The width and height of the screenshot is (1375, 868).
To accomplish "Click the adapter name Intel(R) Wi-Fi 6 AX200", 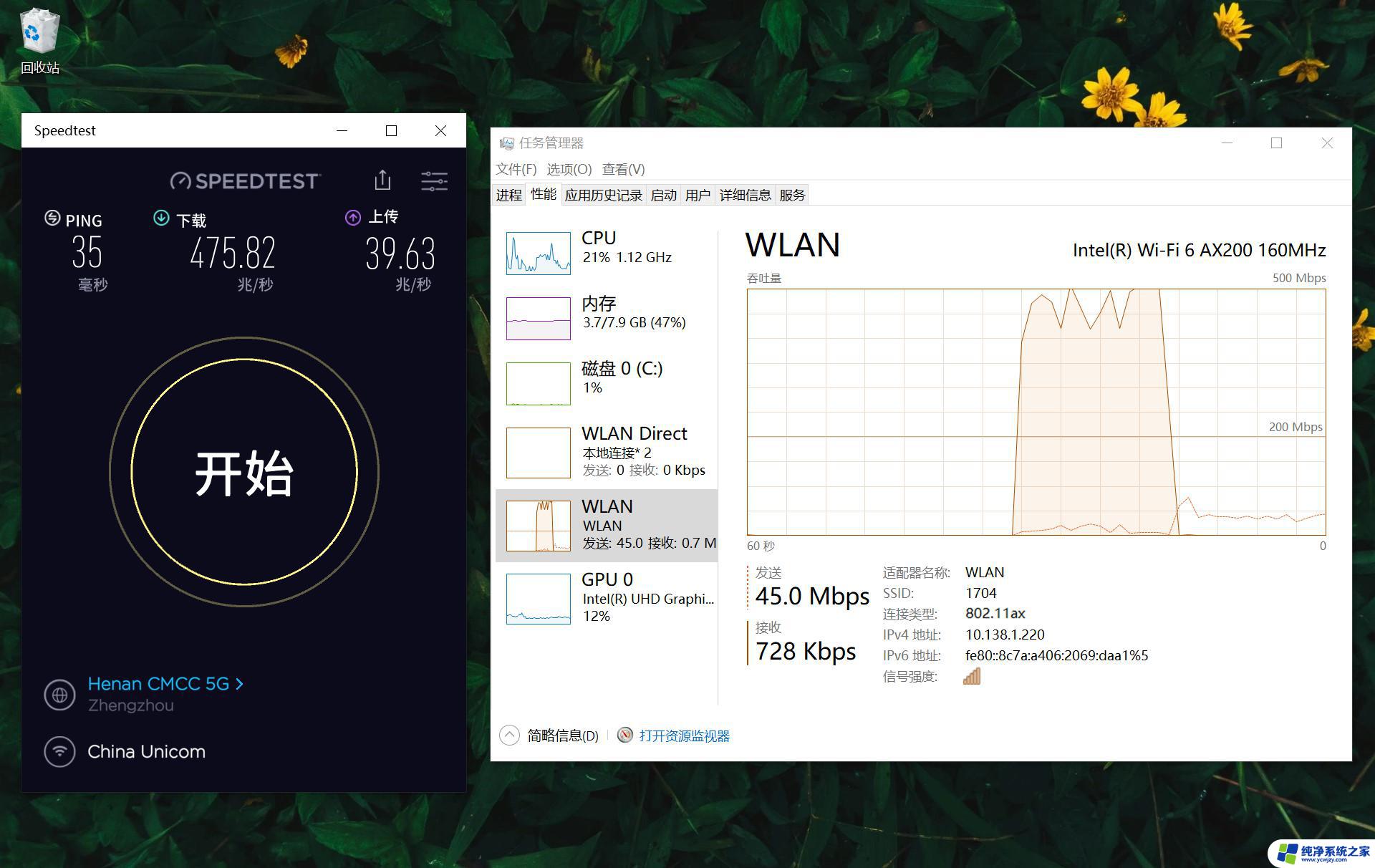I will pos(1199,250).
